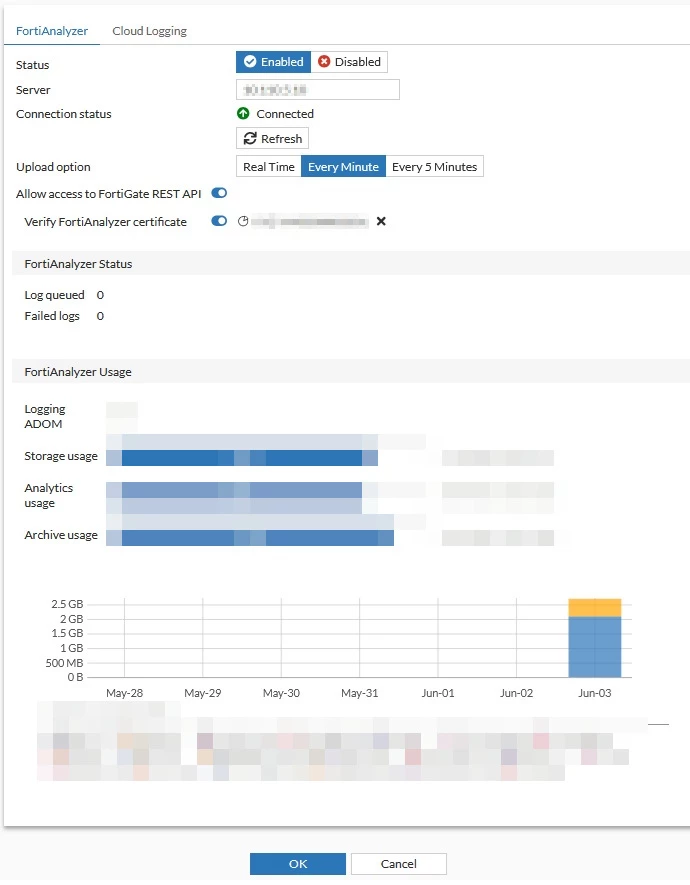Image resolution: width=690 pixels, height=885 pixels.
Task: Click the Jun-02 axis label
Action: click(516, 693)
